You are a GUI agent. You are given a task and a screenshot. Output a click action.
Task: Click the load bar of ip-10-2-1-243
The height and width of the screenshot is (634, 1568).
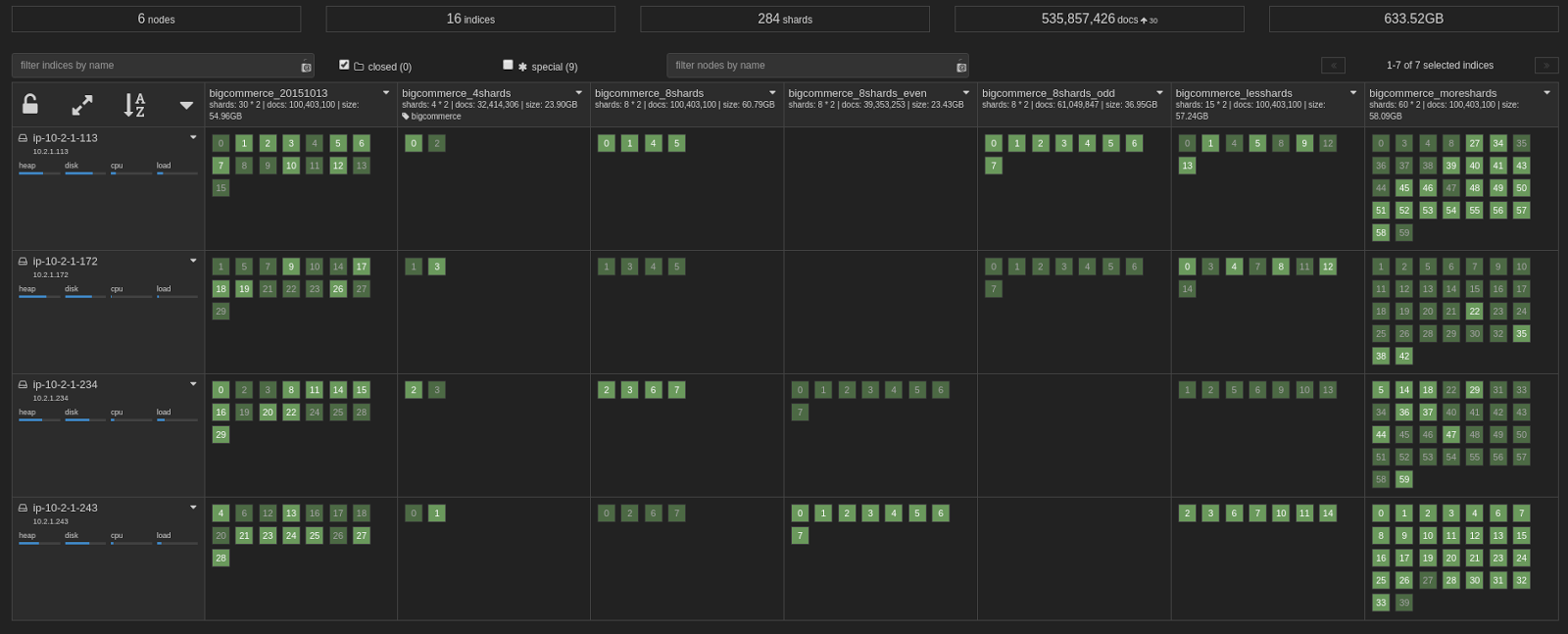point(177,544)
